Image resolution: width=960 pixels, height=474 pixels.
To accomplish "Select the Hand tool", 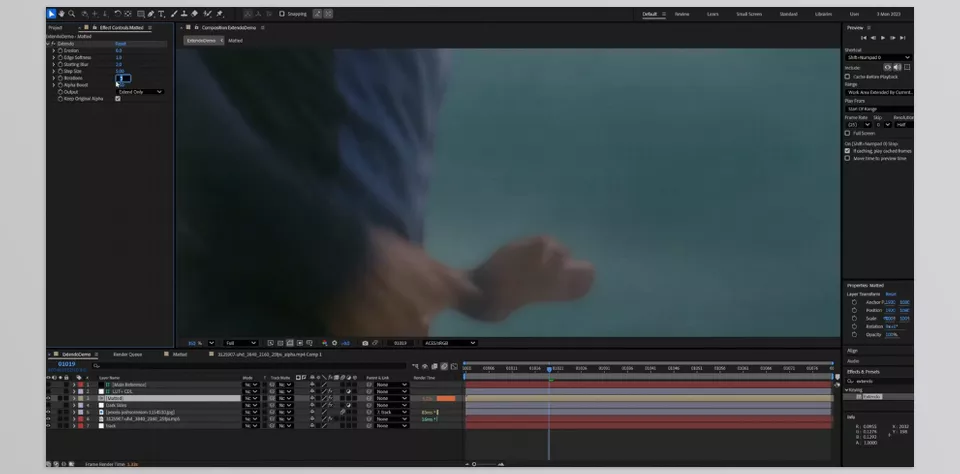I will click(x=61, y=13).
